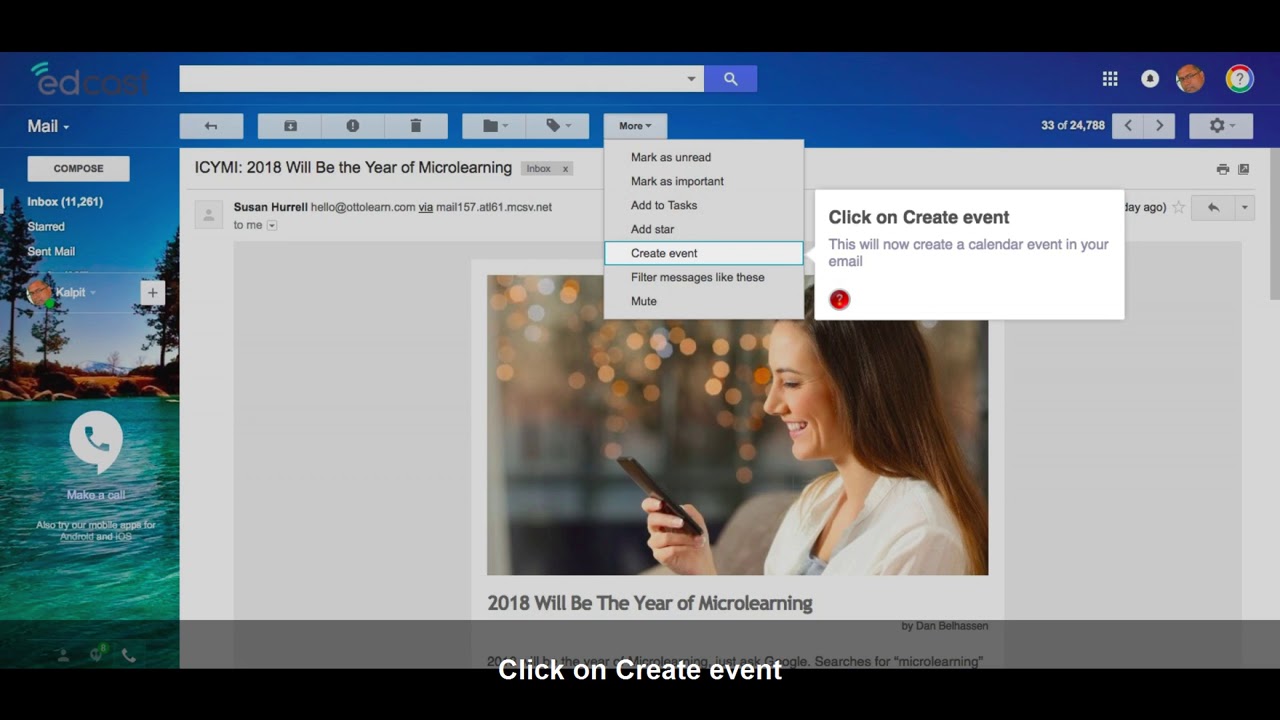Click the plus button beside Kalpit
This screenshot has width=1280, height=720.
[152, 293]
